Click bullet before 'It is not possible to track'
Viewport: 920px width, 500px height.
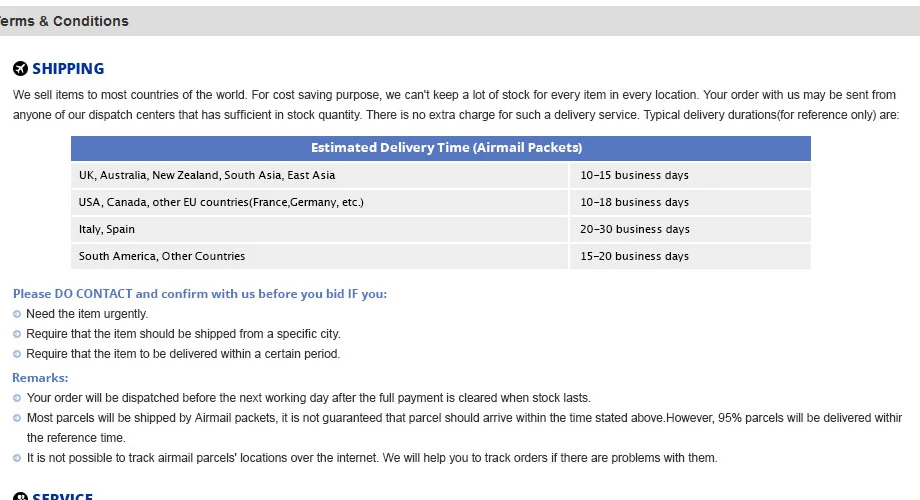coord(17,458)
